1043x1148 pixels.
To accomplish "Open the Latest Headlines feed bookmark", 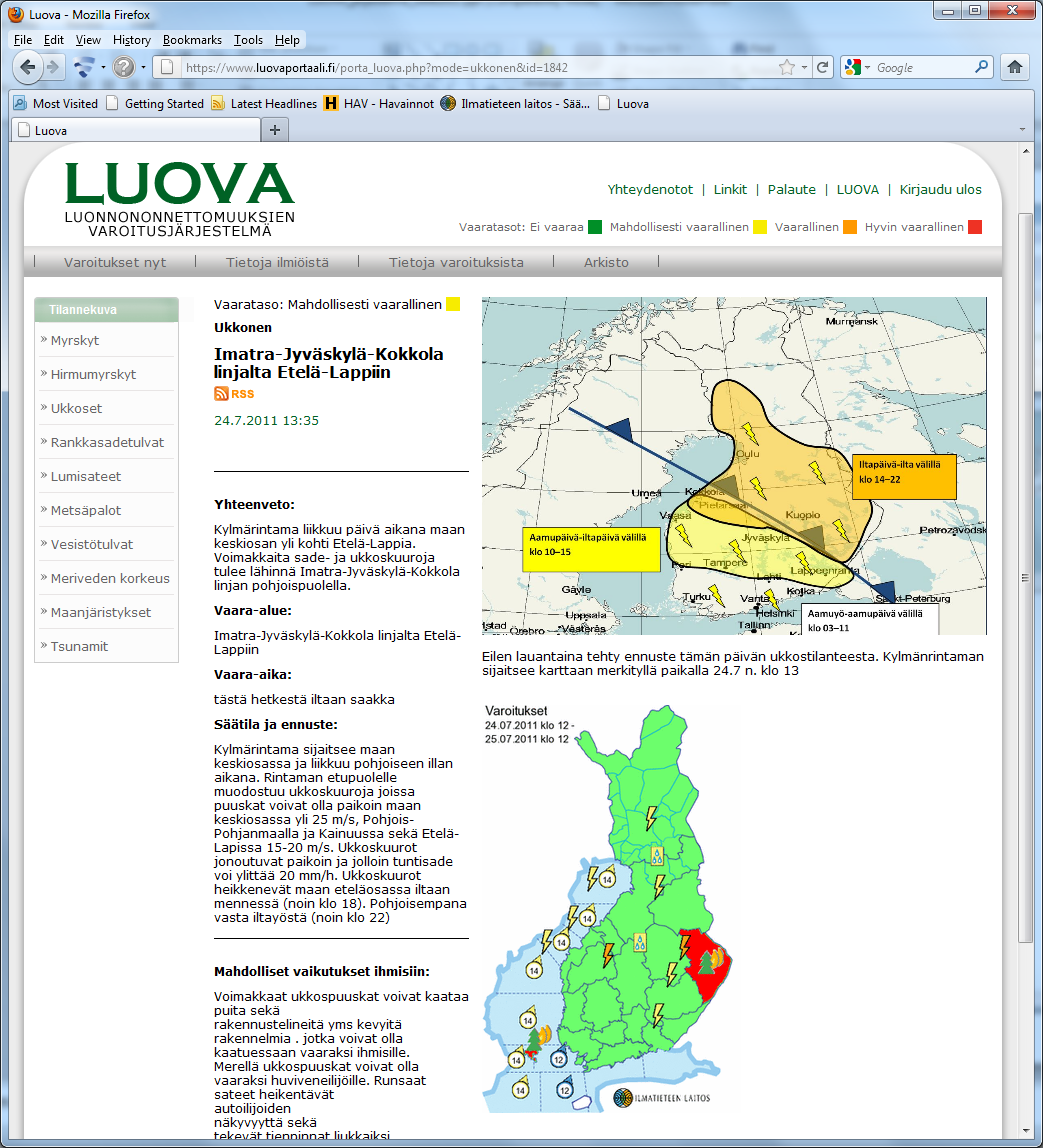I will click(x=264, y=103).
